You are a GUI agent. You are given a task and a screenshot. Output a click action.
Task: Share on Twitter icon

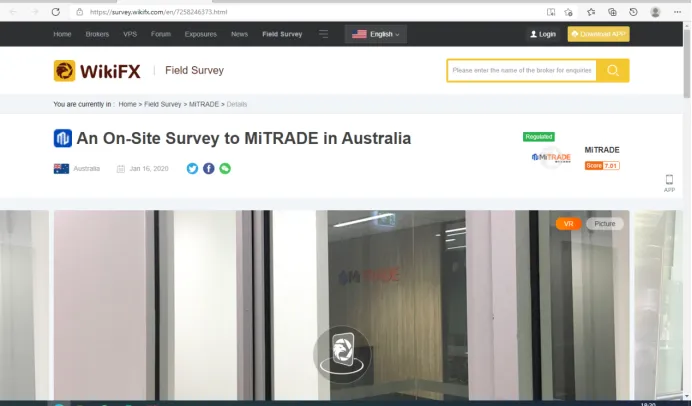coord(192,168)
